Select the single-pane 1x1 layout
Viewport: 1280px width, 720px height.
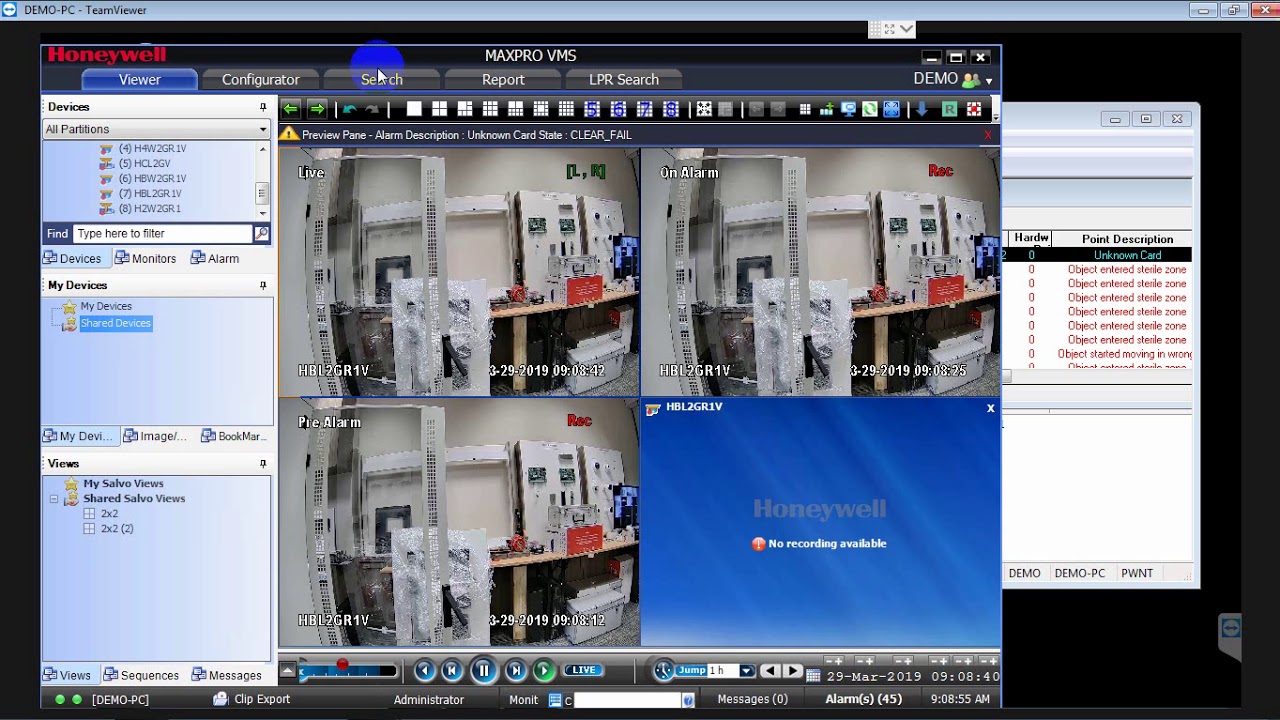pyautogui.click(x=414, y=109)
